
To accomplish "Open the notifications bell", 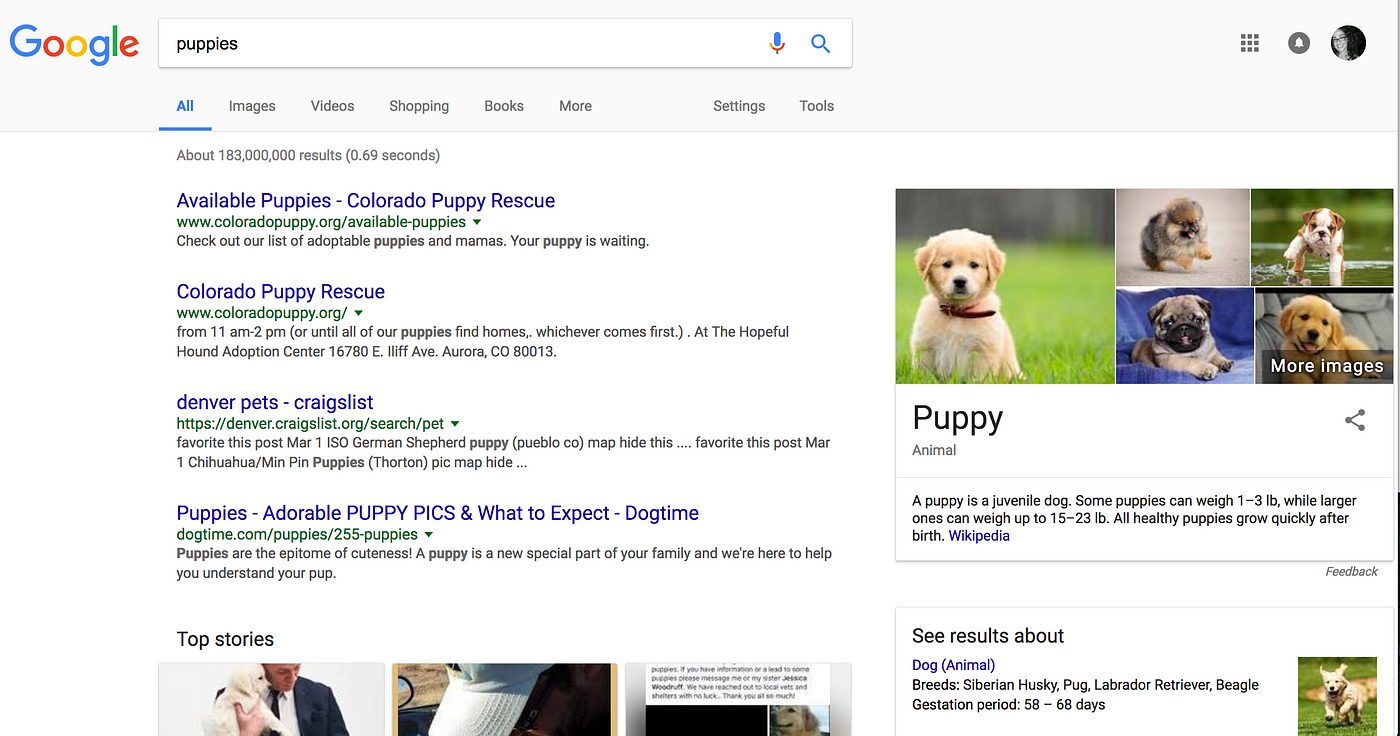I will click(1299, 43).
